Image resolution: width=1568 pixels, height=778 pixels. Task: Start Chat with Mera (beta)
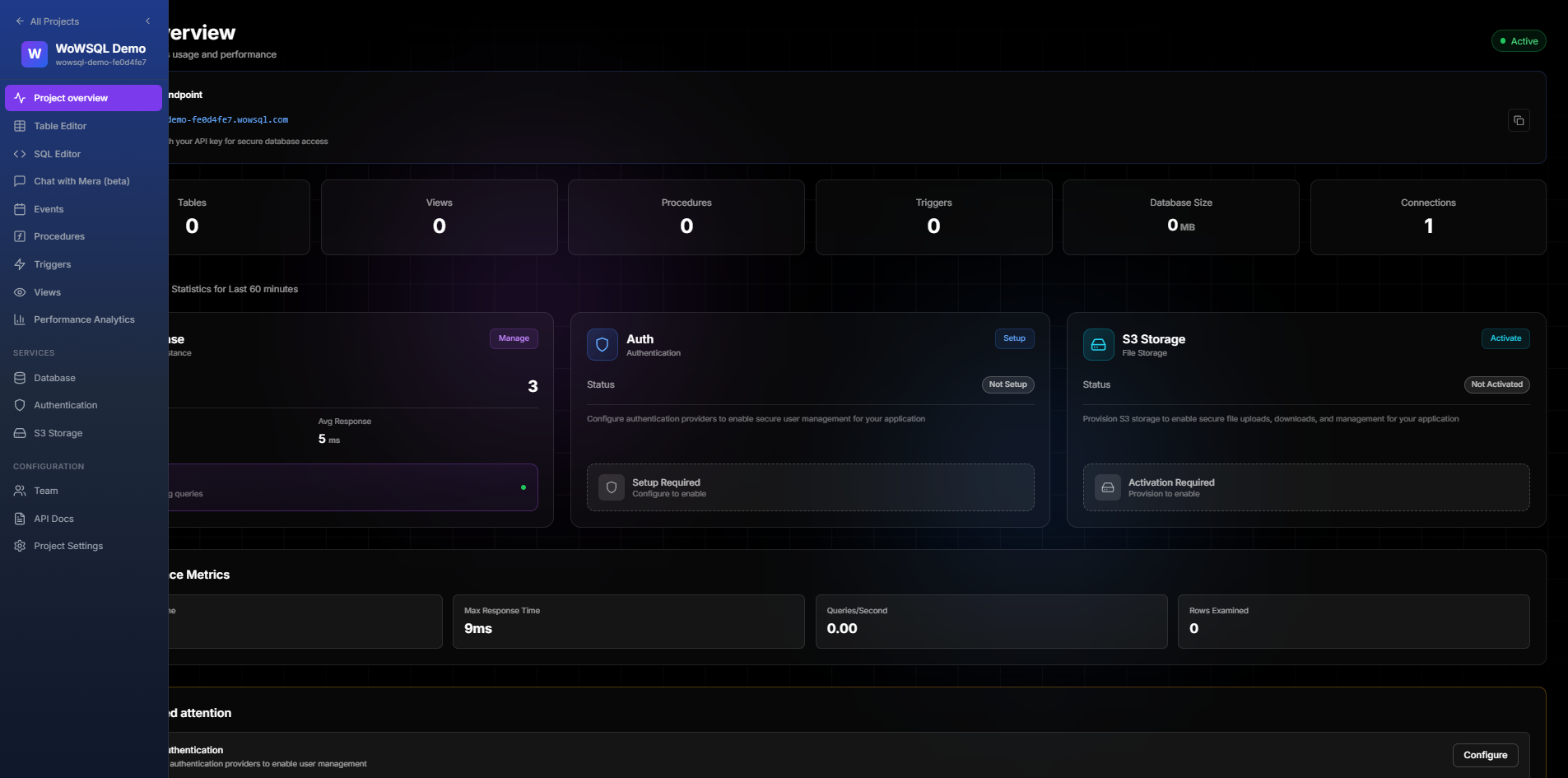point(81,181)
